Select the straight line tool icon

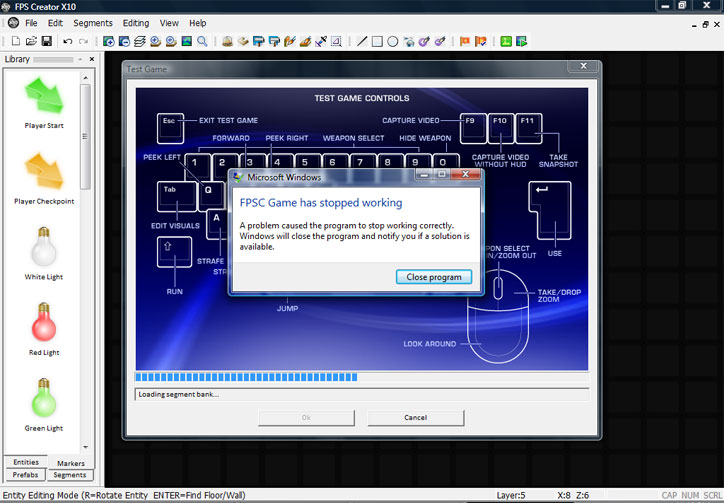tap(362, 42)
